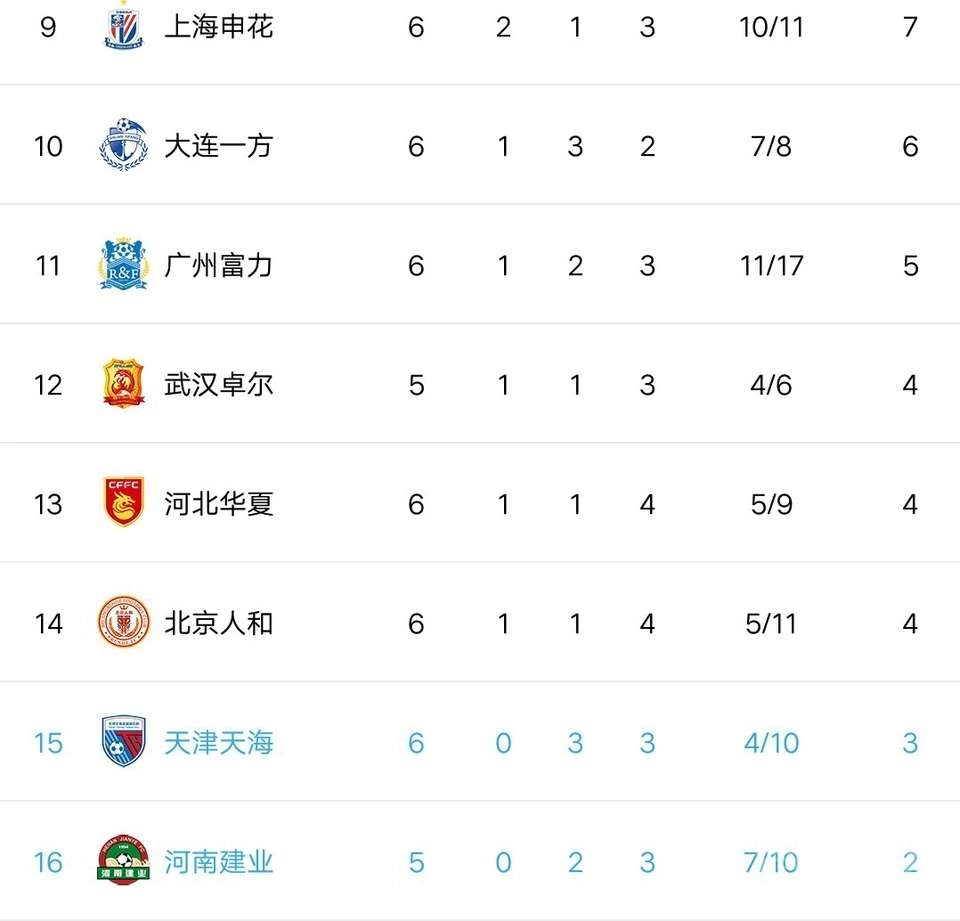
Task: Open the 武汉卓尔 club link
Action: click(218, 384)
